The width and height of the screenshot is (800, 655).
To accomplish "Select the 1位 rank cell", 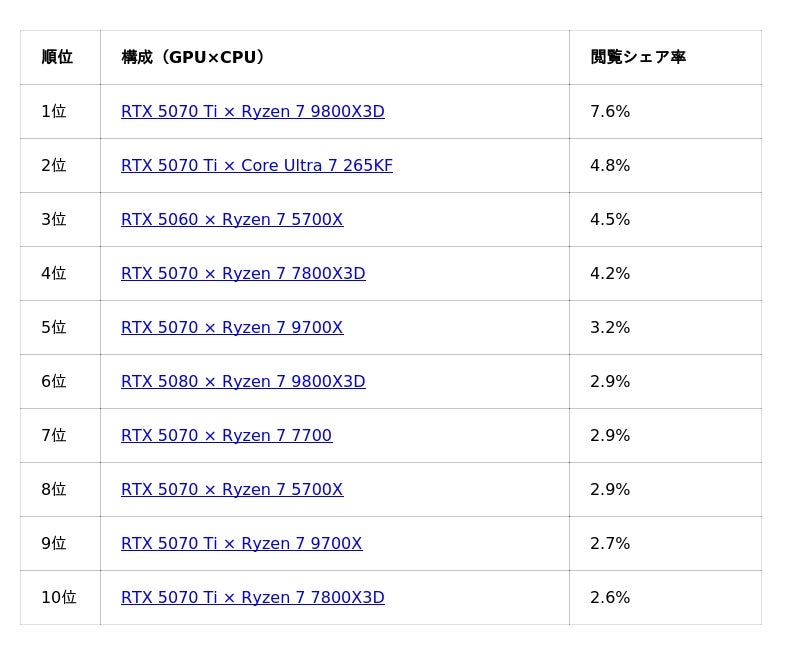I will click(x=54, y=112).
